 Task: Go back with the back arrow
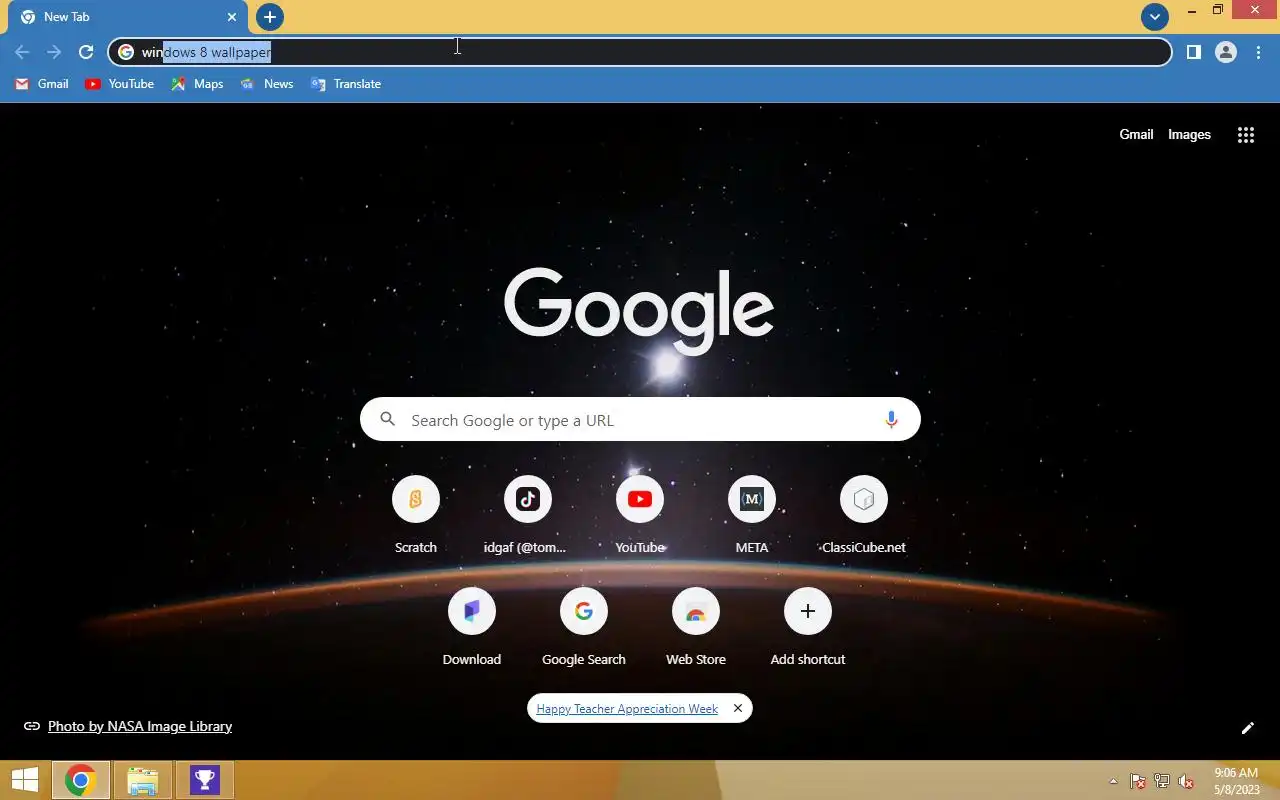point(22,52)
